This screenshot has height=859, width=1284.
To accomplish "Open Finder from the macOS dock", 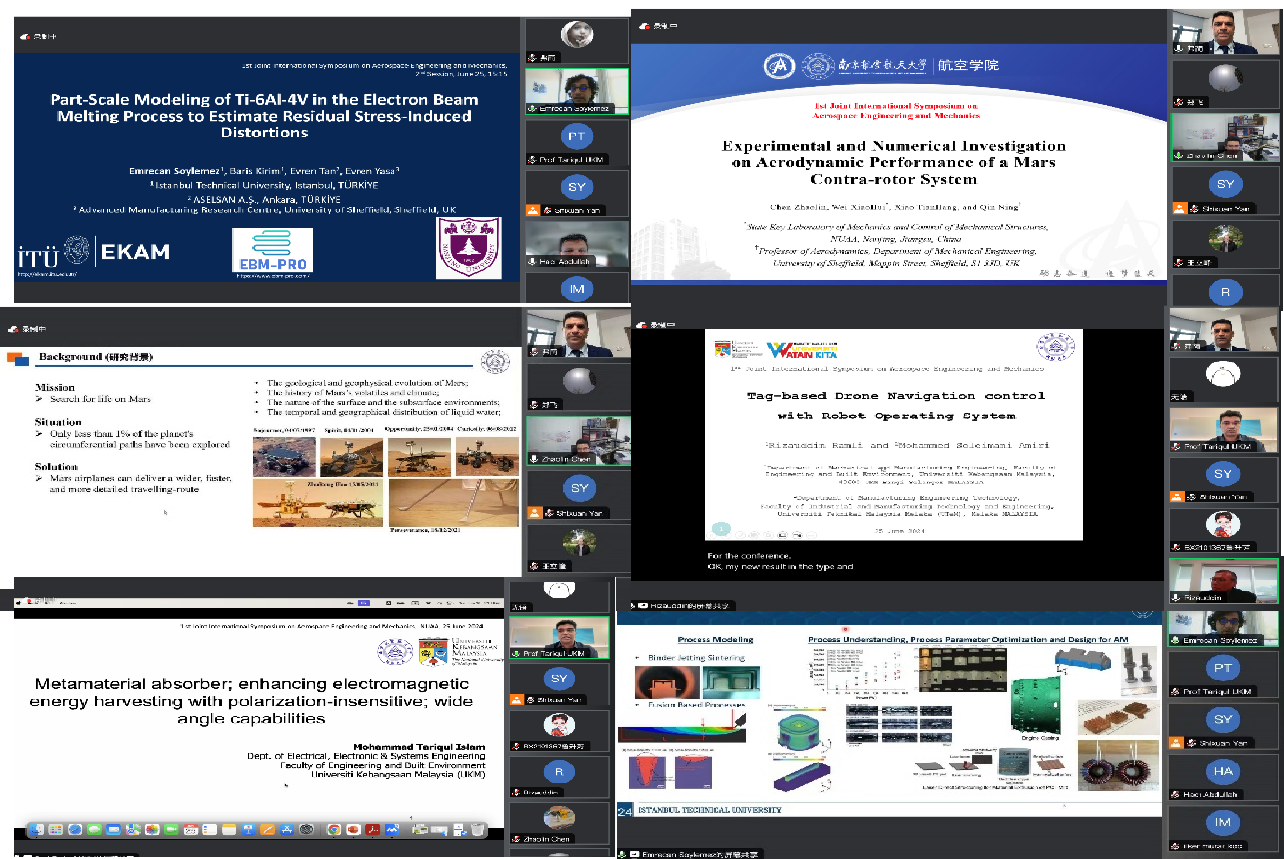I will (x=37, y=829).
